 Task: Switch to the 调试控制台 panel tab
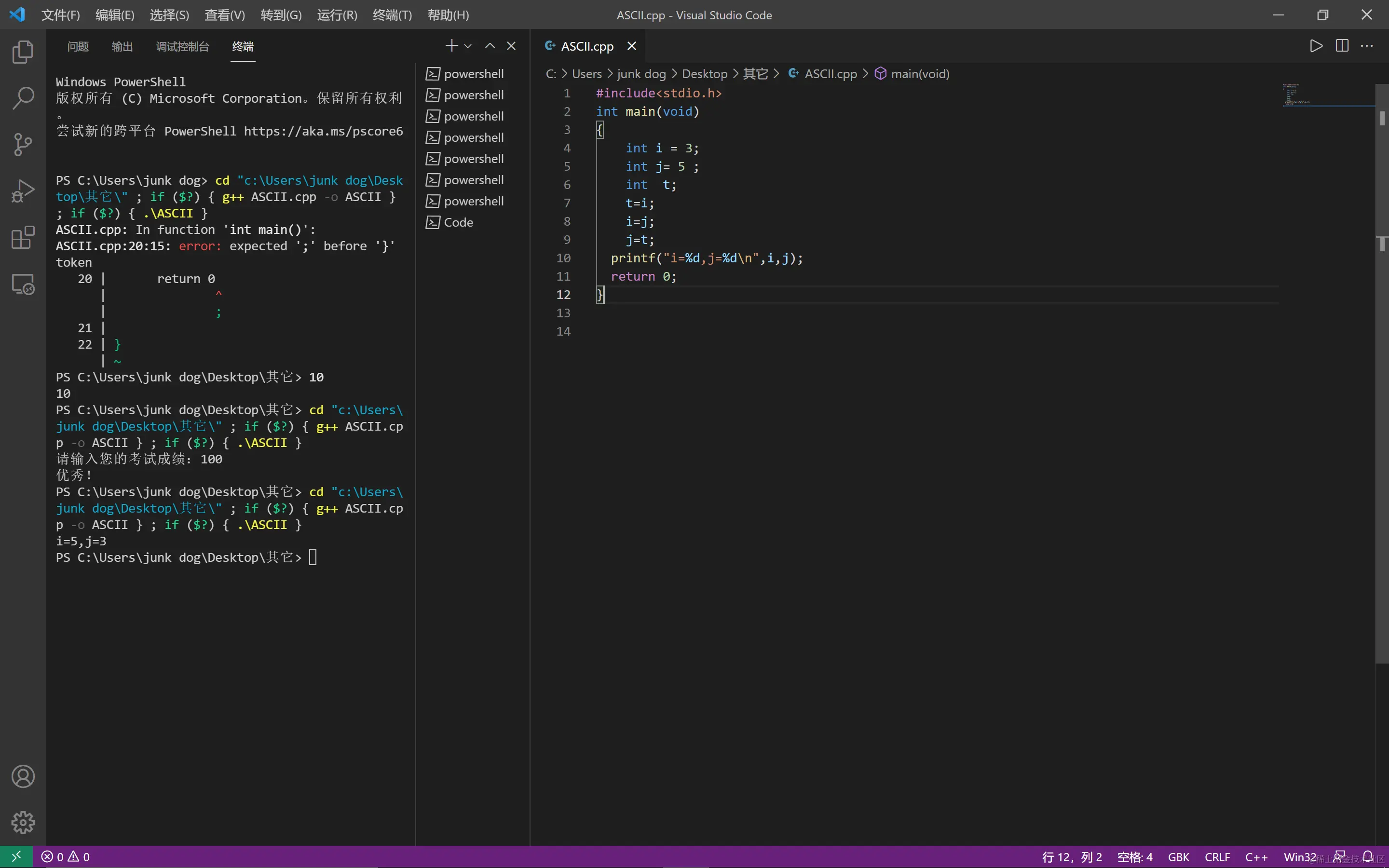coord(182,46)
